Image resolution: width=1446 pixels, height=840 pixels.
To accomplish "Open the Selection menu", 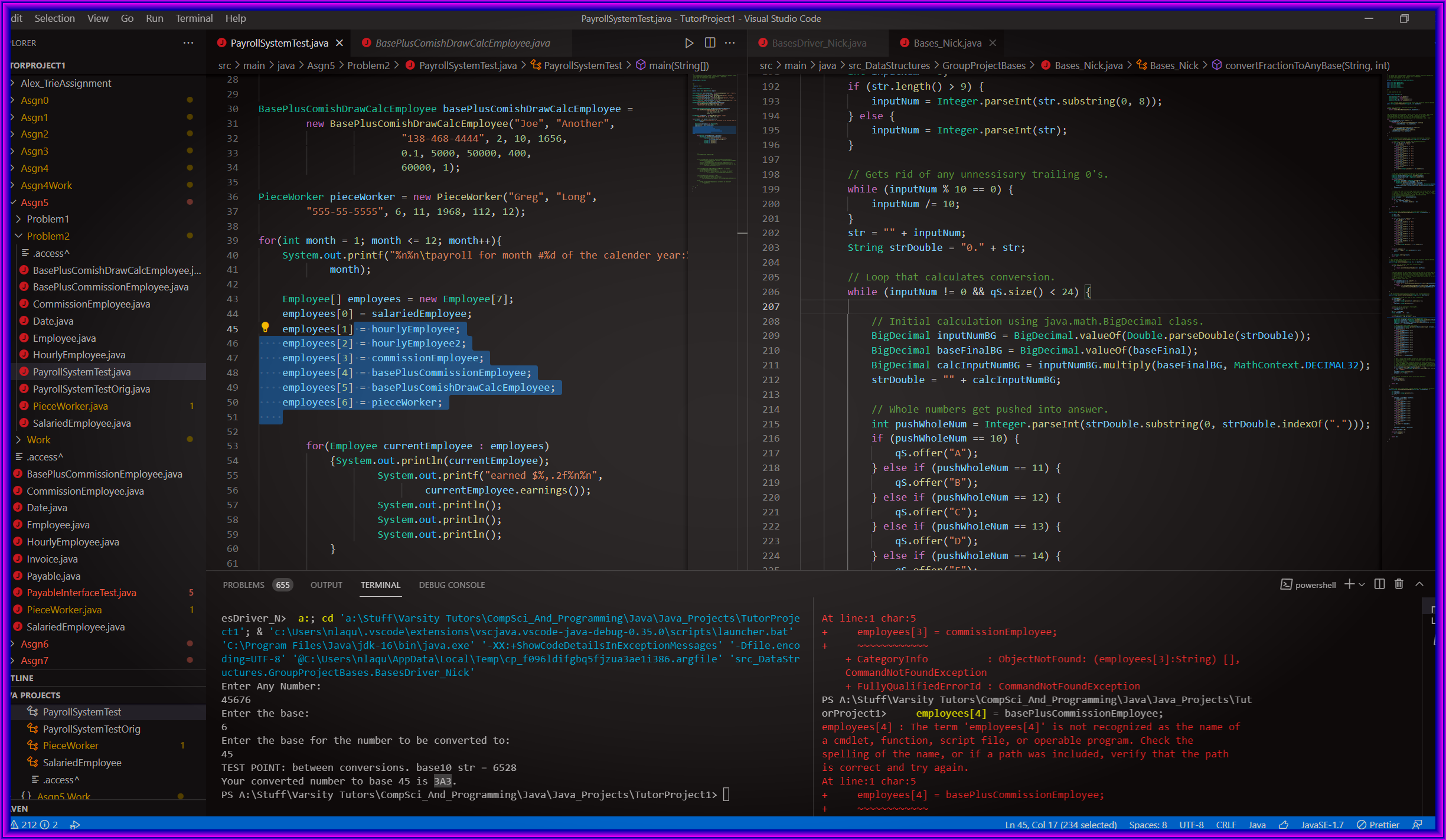I will pos(54,18).
